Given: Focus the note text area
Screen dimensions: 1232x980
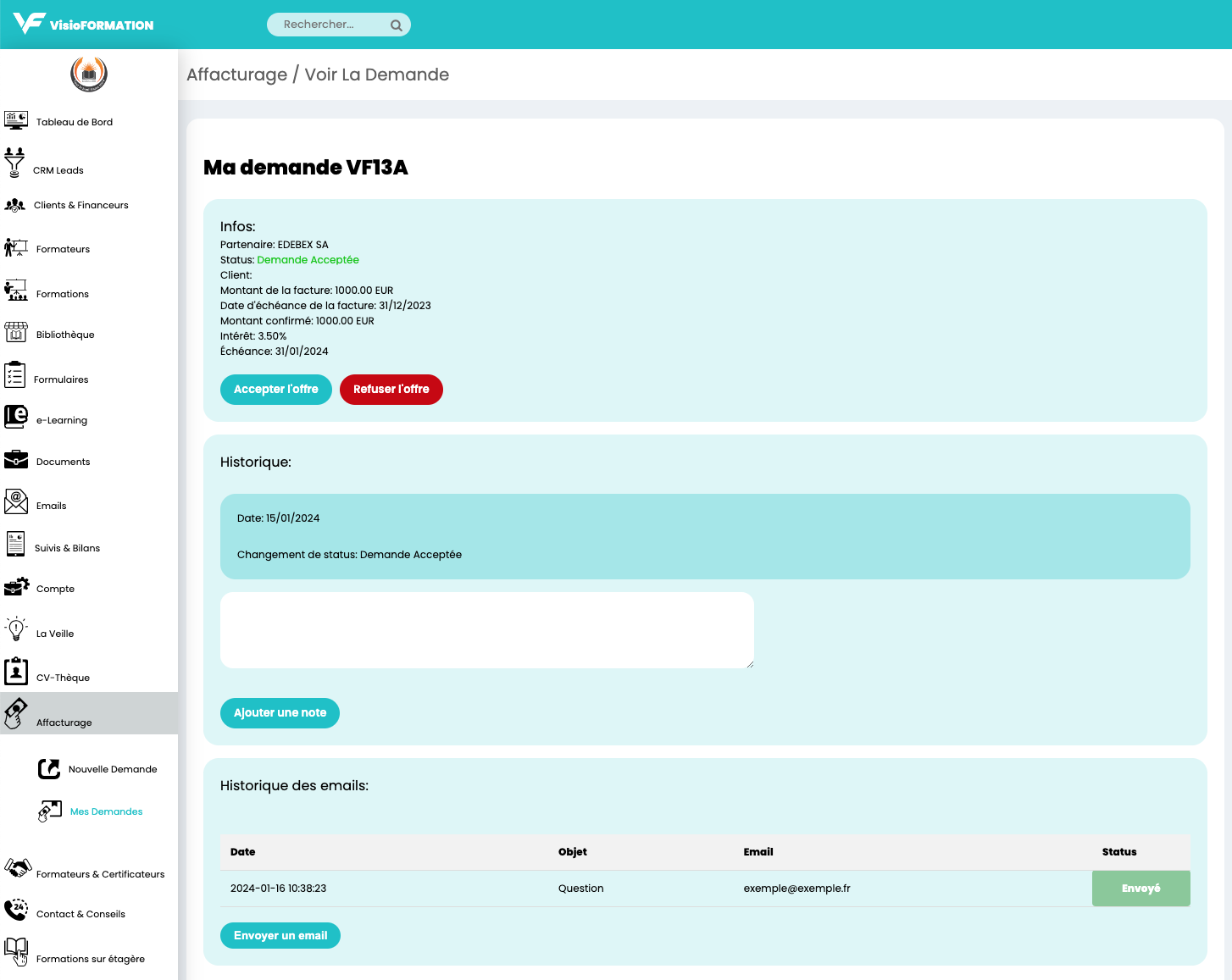Looking at the screenshot, I should (487, 630).
